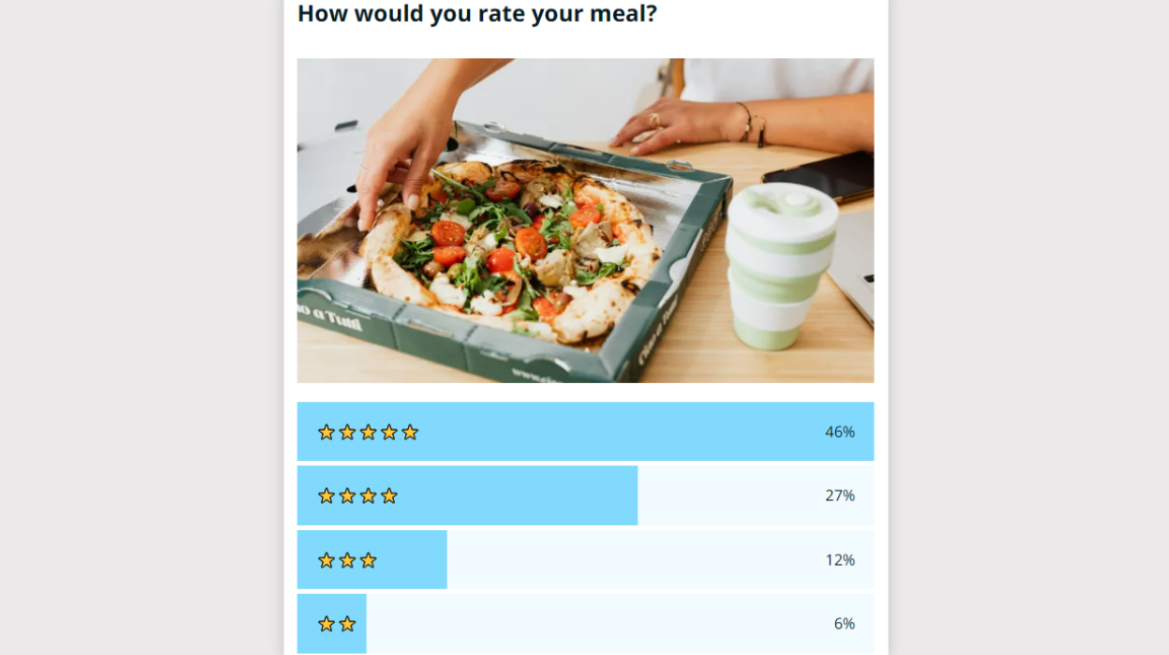This screenshot has height=655, width=1169.
Task: Click the second star in the four-star rating
Action: [x=347, y=495]
